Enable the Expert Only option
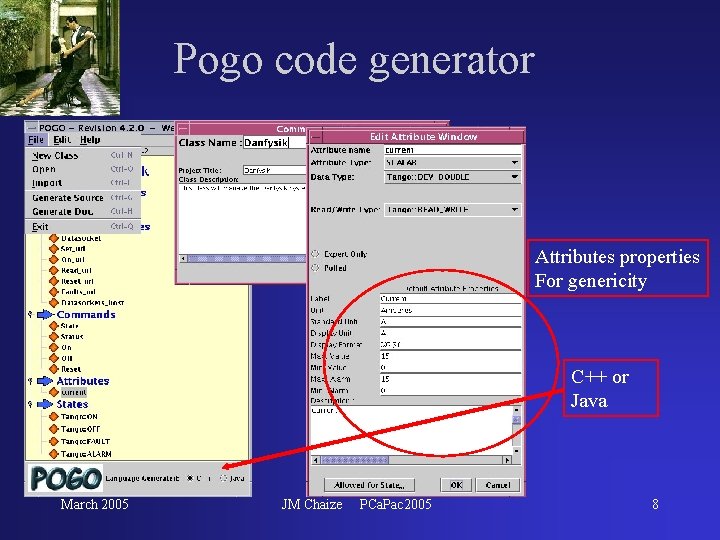 pyautogui.click(x=315, y=253)
